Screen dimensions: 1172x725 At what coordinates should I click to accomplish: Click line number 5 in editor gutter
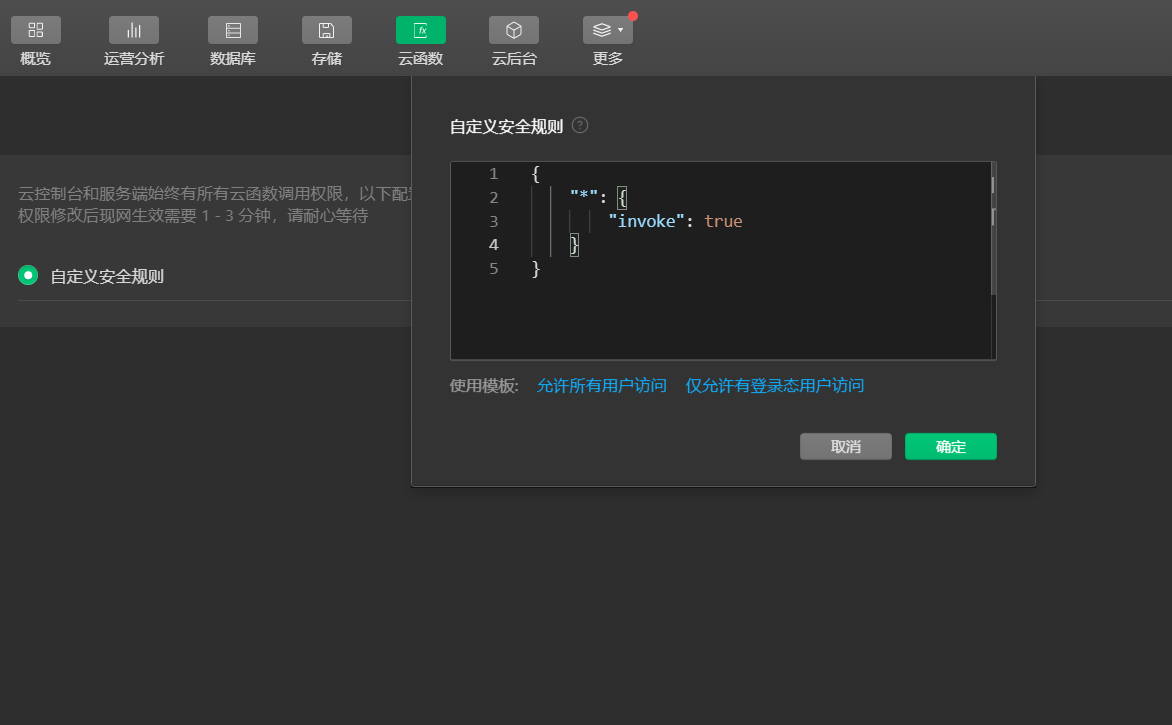[493, 269]
